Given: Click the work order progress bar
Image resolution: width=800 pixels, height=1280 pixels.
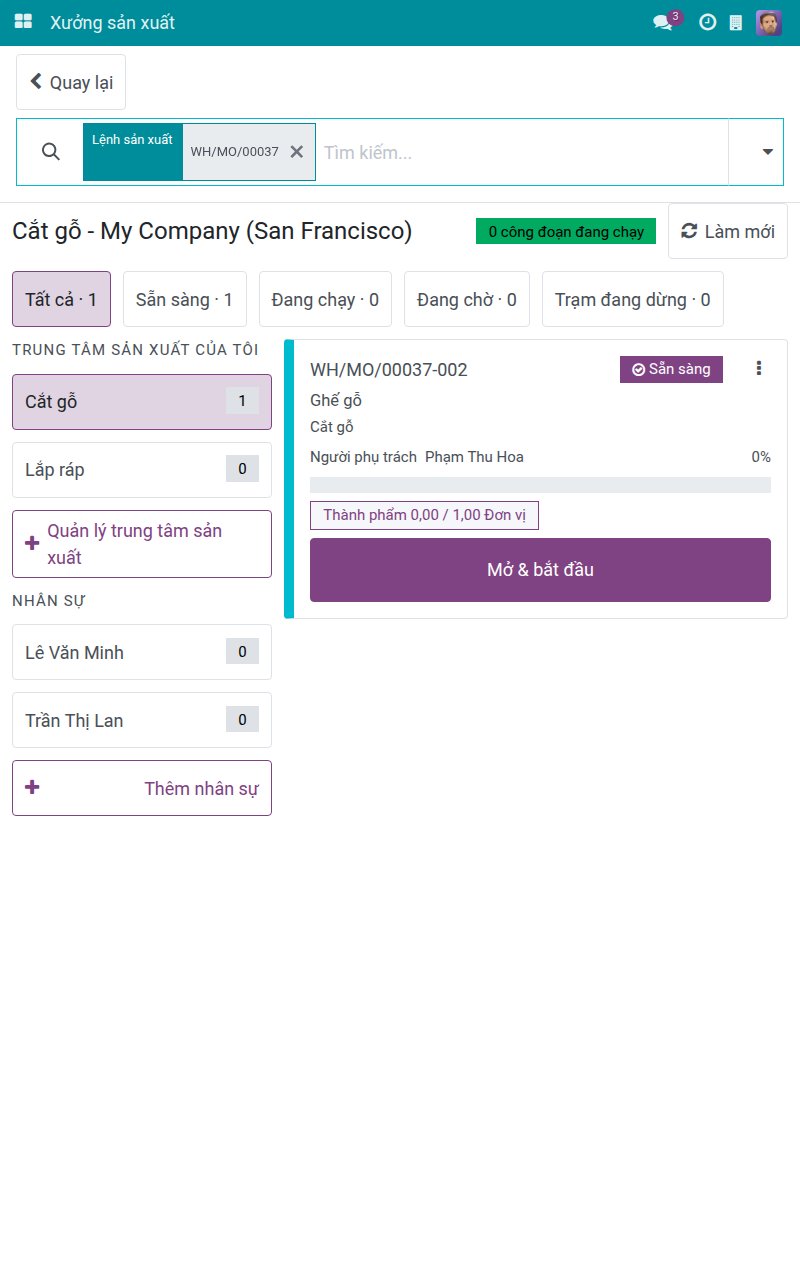Looking at the screenshot, I should (x=540, y=485).
